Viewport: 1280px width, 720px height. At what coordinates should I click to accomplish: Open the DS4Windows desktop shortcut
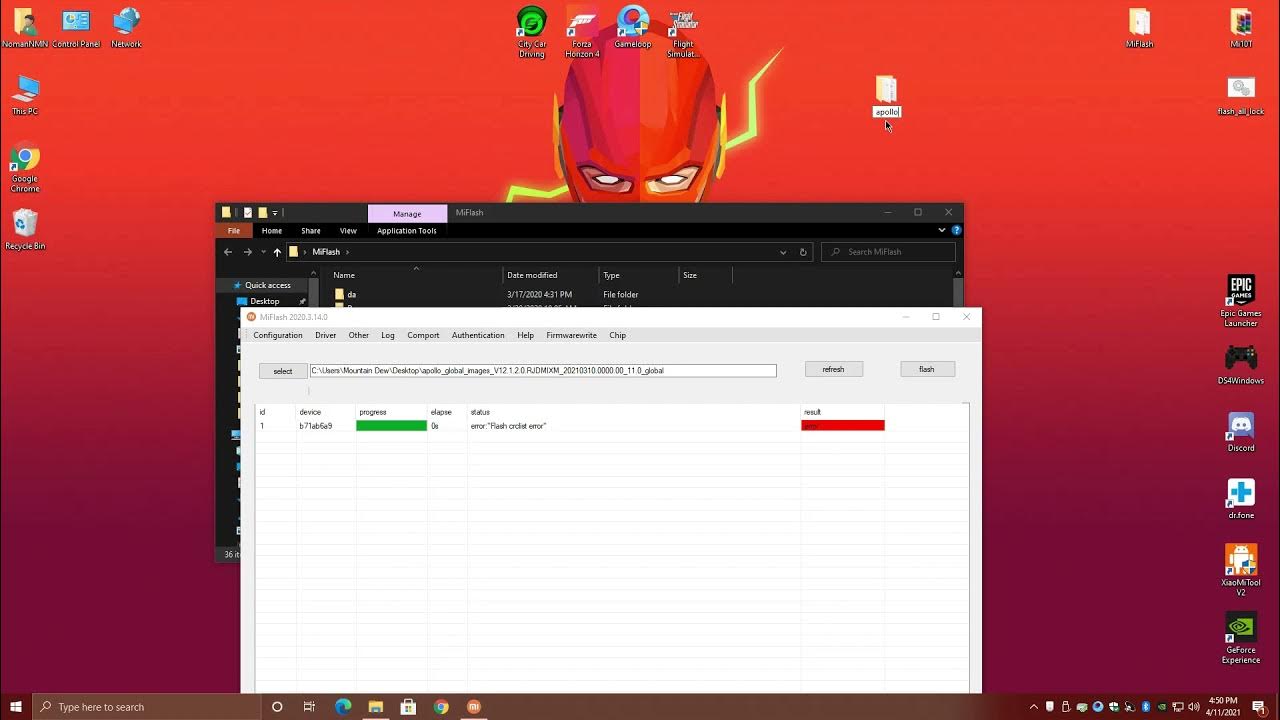(1241, 364)
